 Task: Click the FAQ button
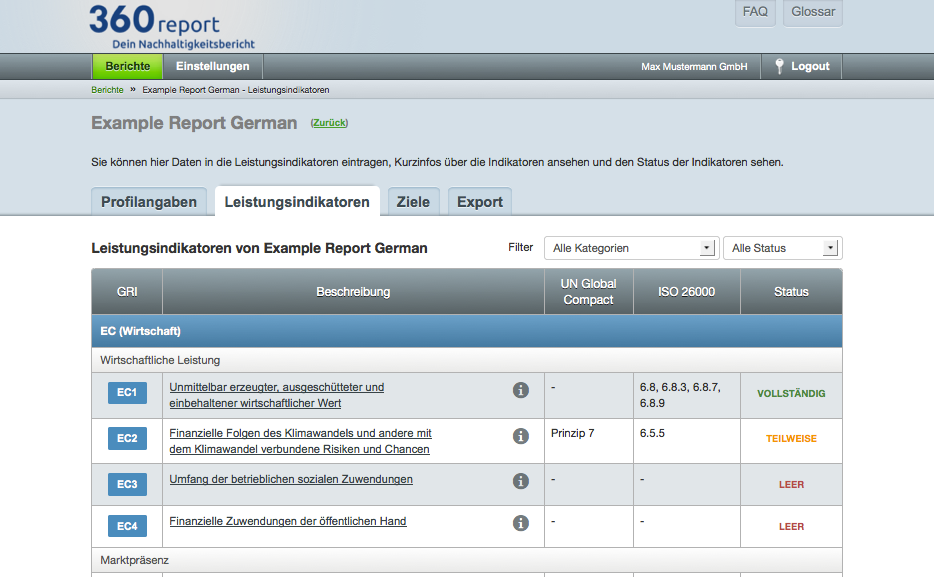coord(755,12)
